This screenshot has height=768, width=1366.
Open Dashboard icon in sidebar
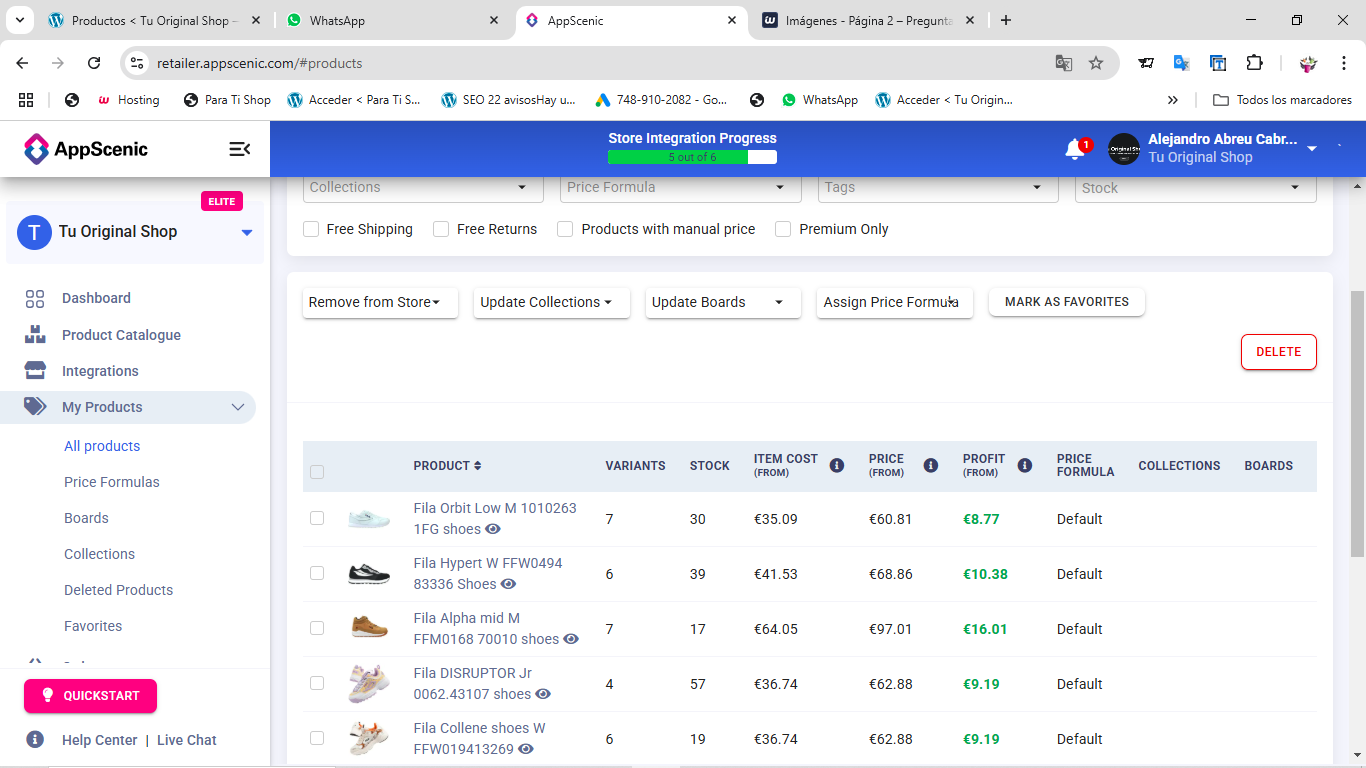pyautogui.click(x=35, y=298)
